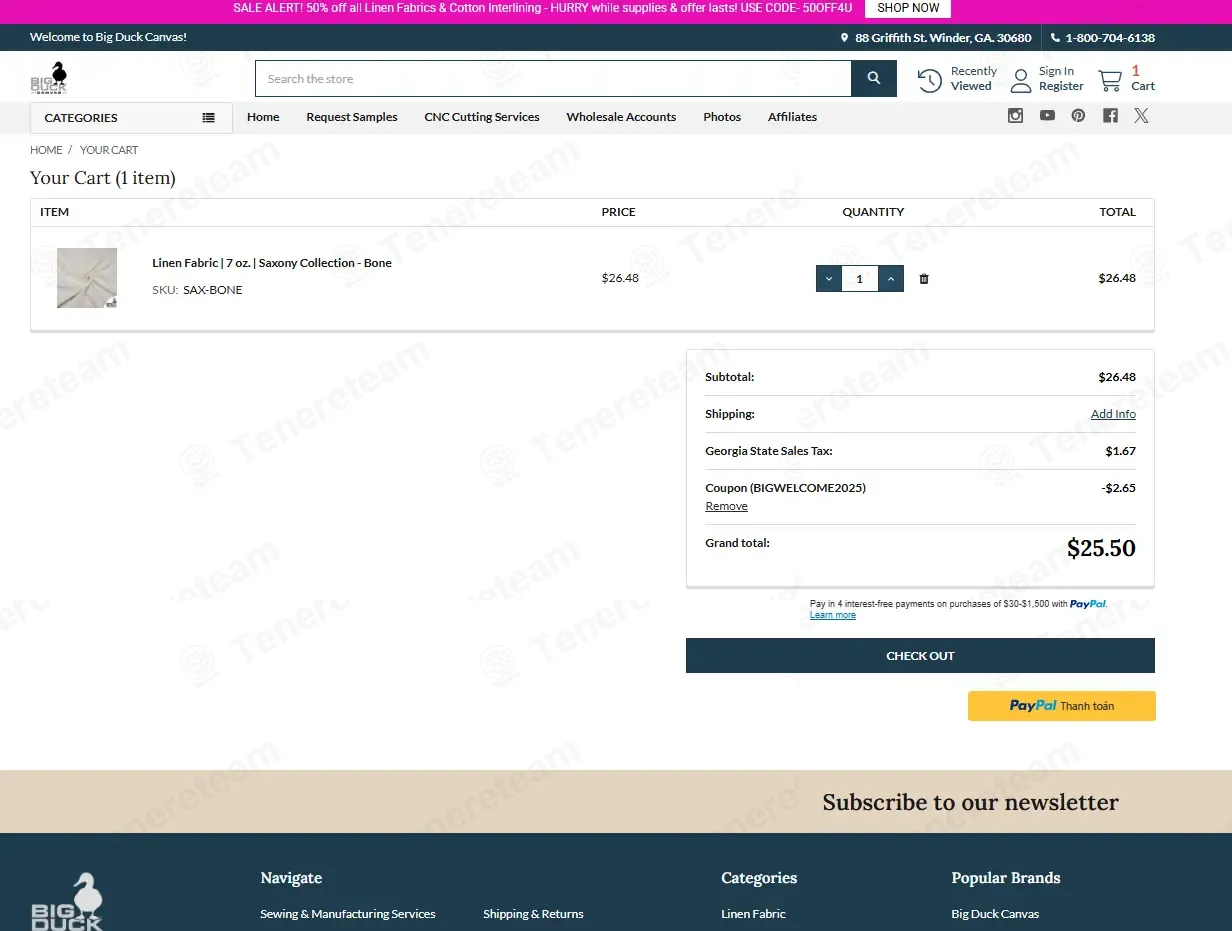This screenshot has width=1232, height=931.
Task: Open Wholesale Accounts menu item
Action: 621,117
